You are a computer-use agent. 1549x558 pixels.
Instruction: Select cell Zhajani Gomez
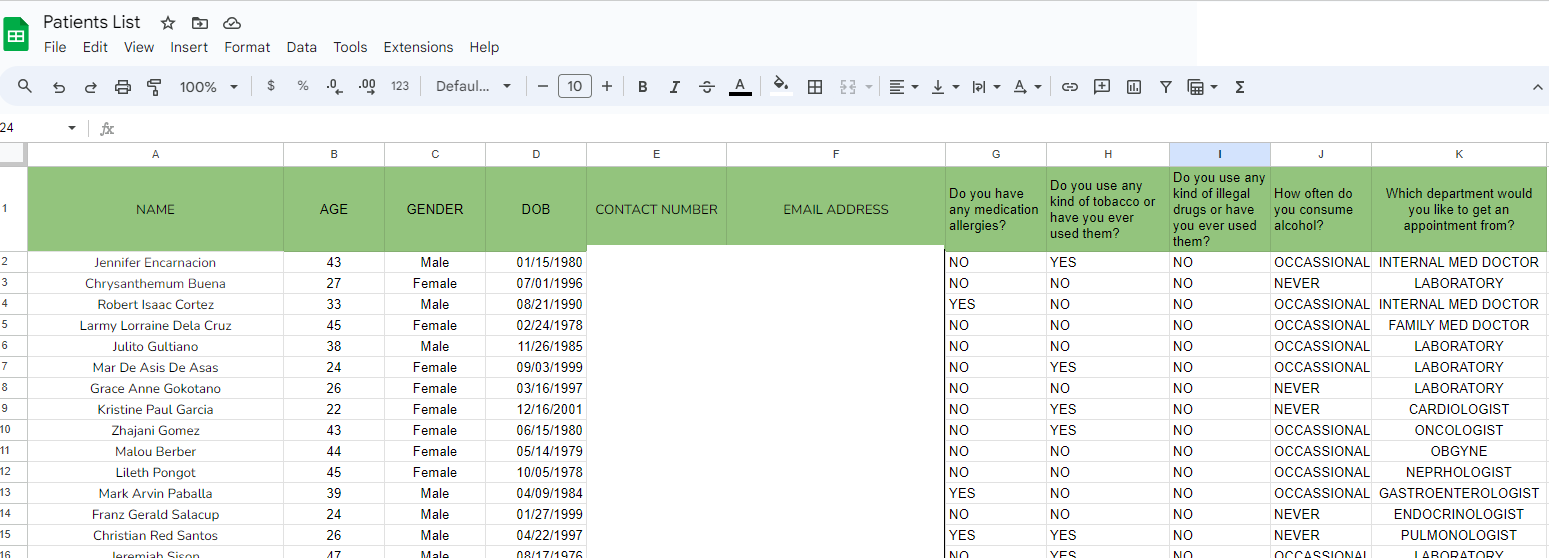(x=155, y=430)
